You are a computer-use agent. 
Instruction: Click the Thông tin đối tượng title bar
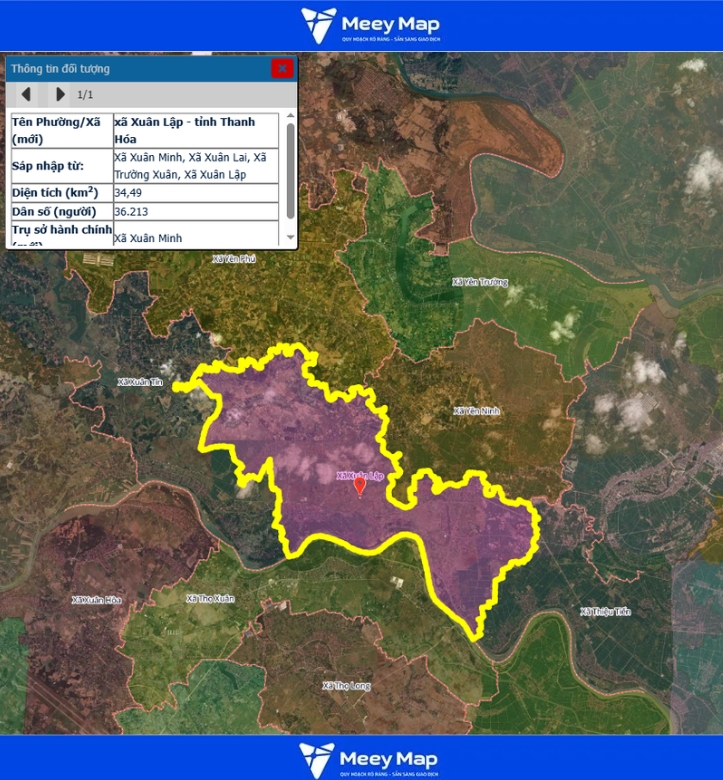point(130,69)
